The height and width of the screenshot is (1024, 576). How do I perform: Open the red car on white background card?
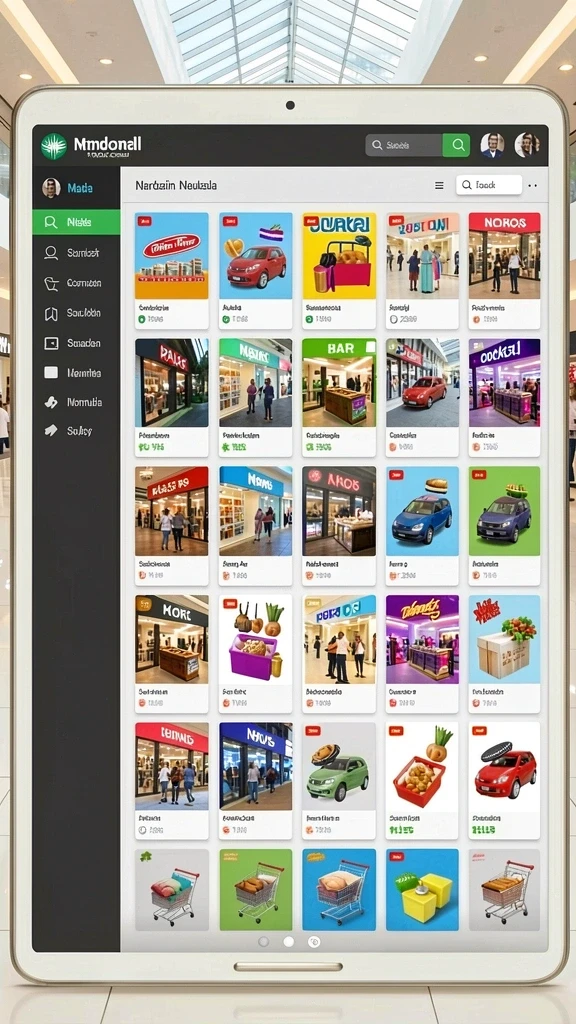(504, 780)
